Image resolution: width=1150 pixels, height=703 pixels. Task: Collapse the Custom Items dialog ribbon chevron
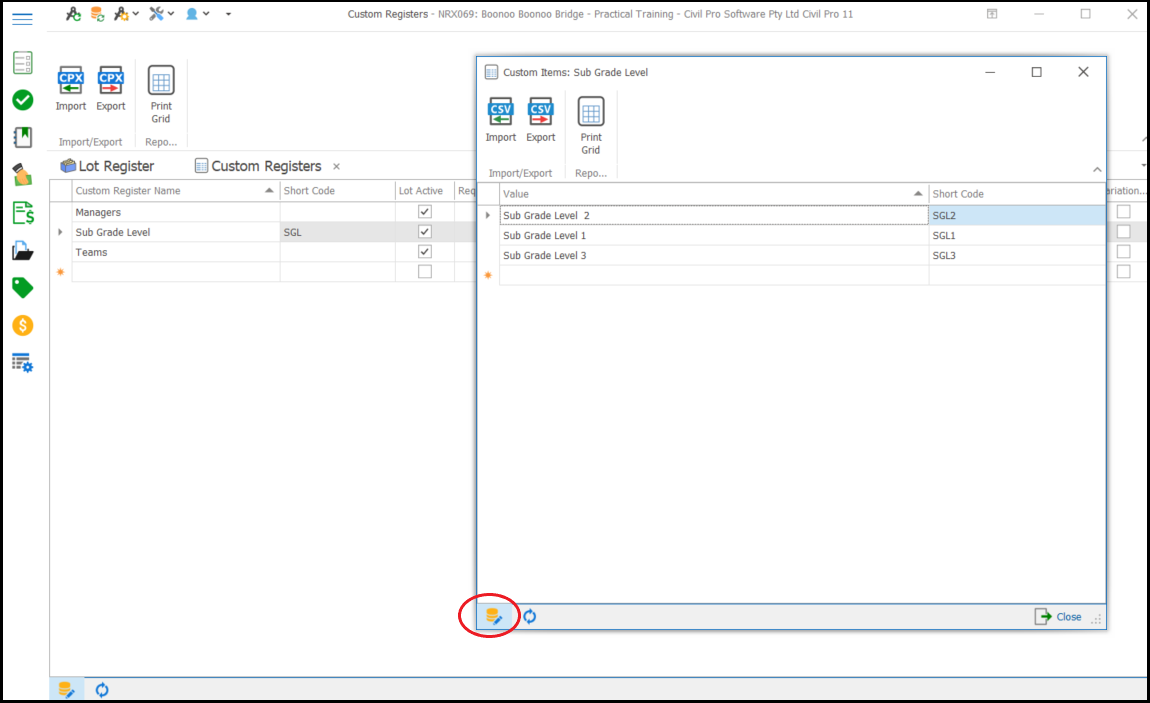coord(1097,170)
